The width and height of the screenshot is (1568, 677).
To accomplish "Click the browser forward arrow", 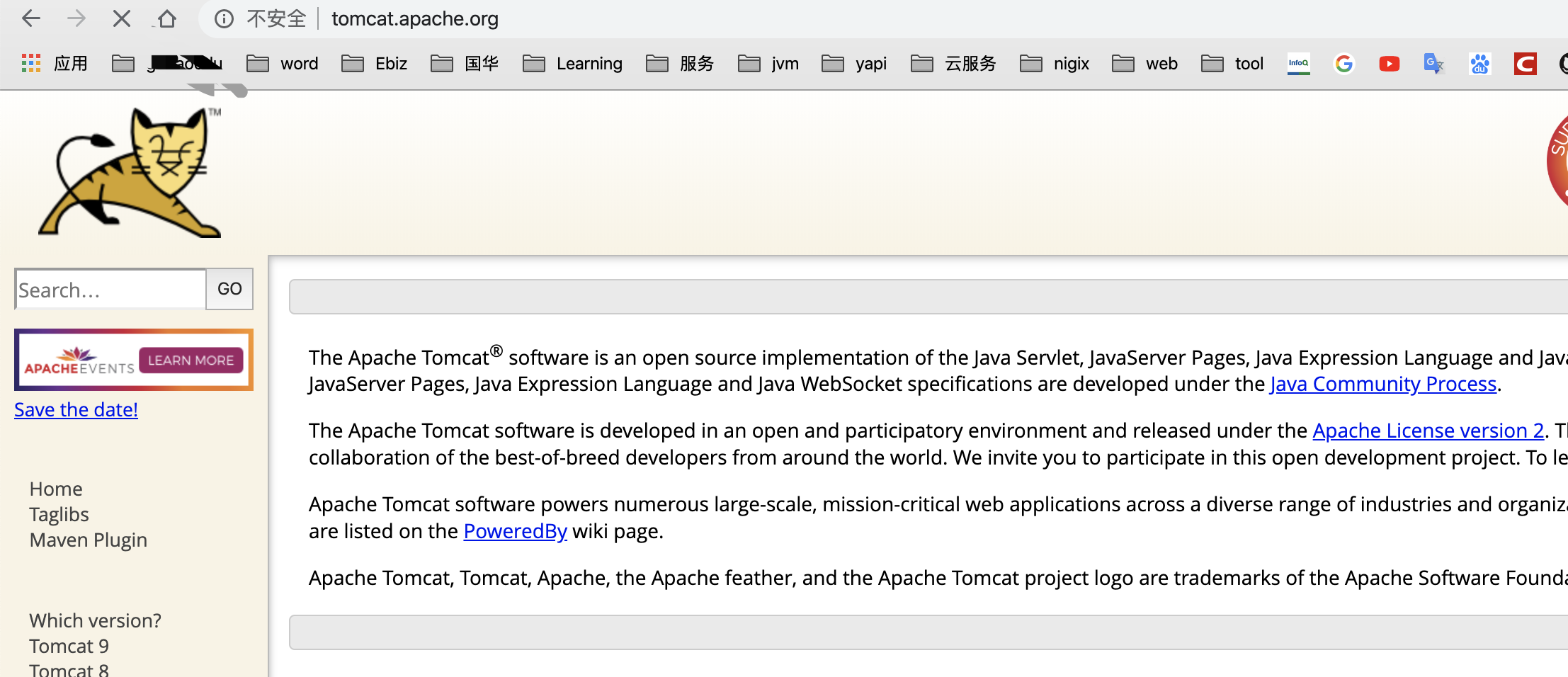I will point(76,18).
